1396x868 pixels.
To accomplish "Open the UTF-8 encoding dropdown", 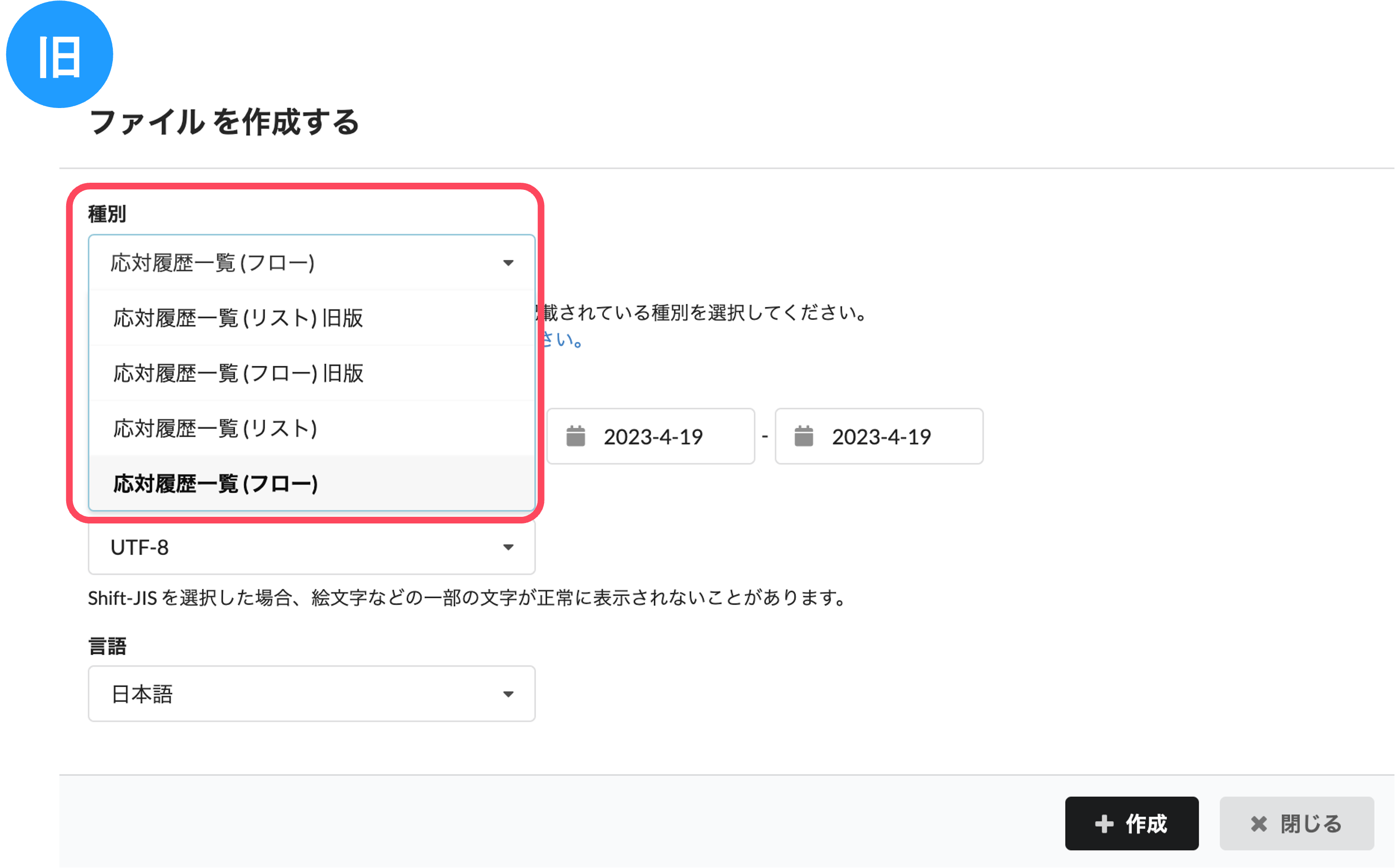I will tap(312, 547).
